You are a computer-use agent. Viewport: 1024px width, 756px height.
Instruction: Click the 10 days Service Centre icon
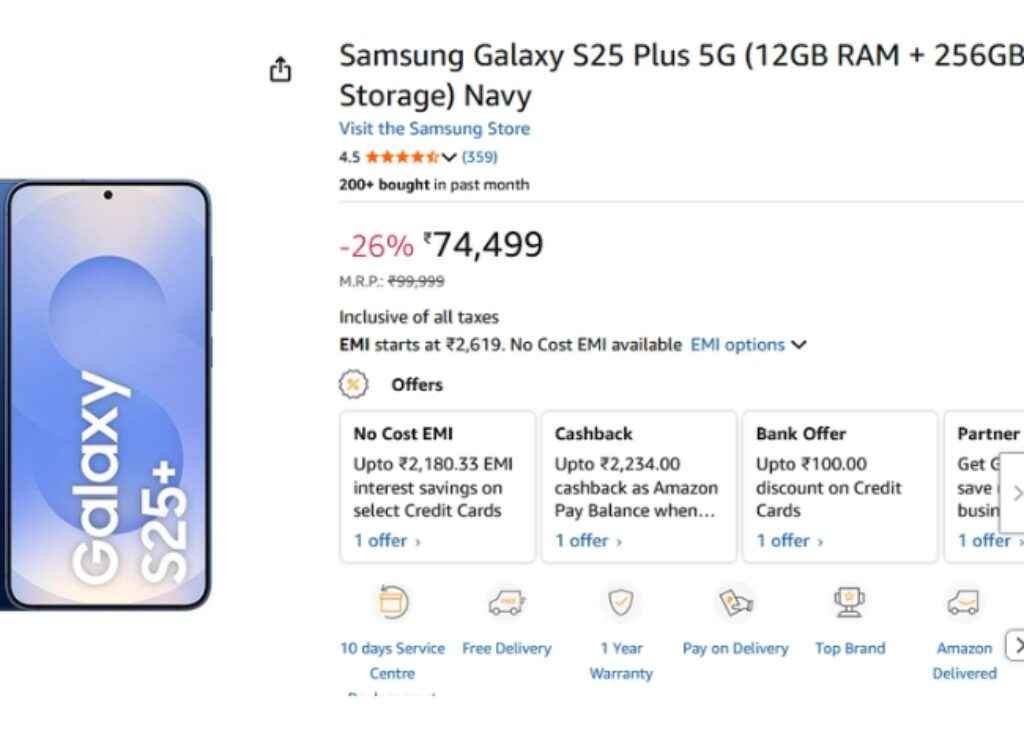(392, 600)
